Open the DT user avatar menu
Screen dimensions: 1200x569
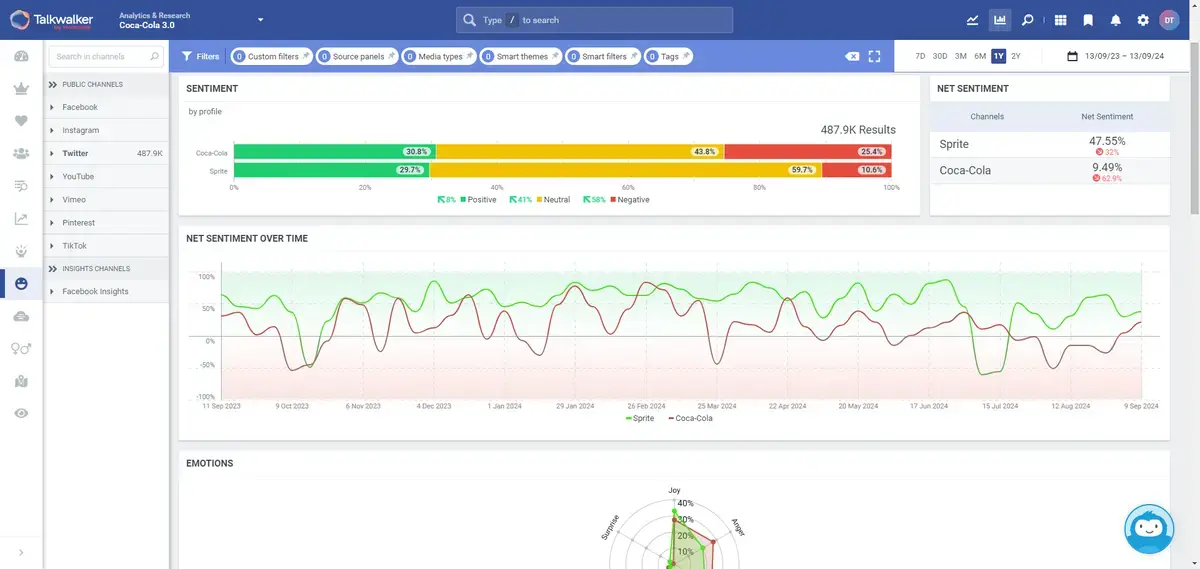click(1170, 20)
